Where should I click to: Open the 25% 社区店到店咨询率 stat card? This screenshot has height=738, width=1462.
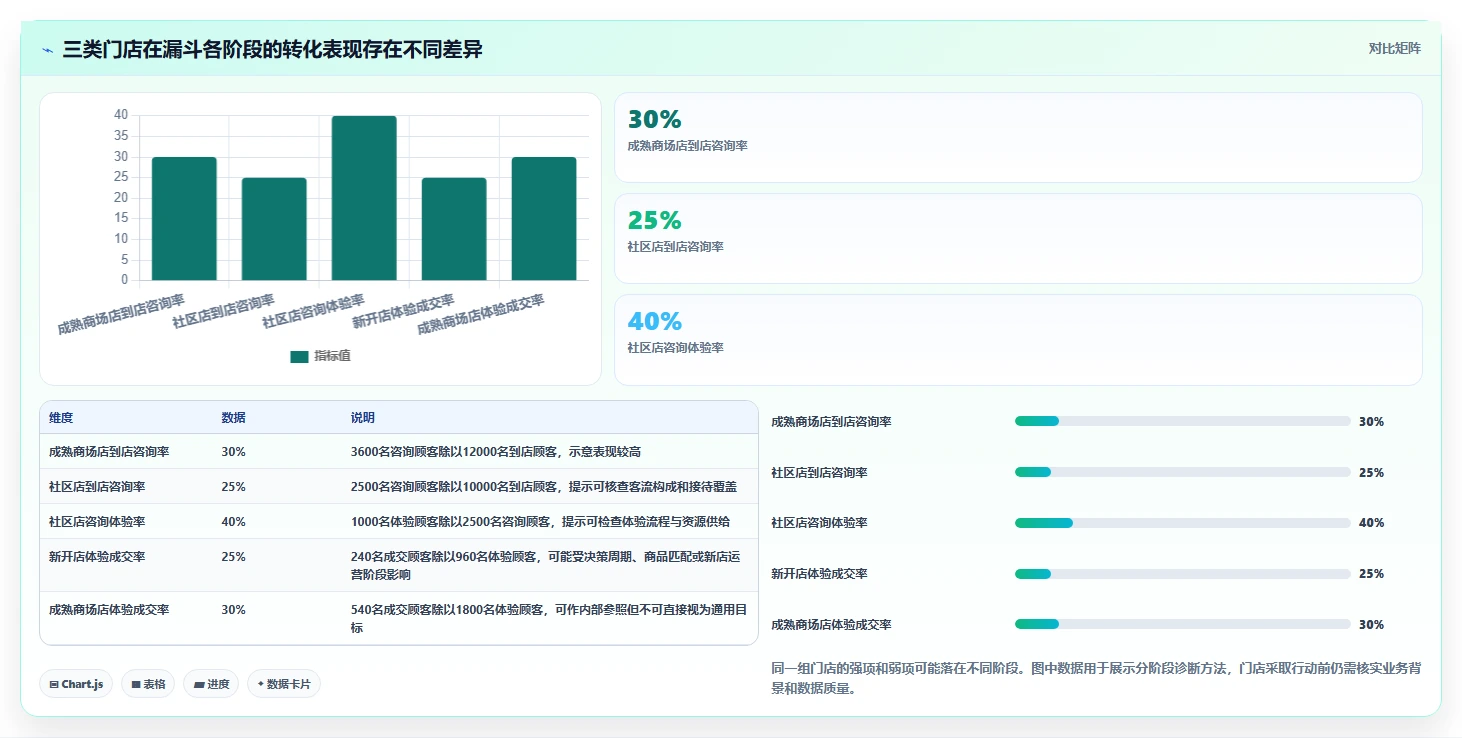coord(1018,239)
